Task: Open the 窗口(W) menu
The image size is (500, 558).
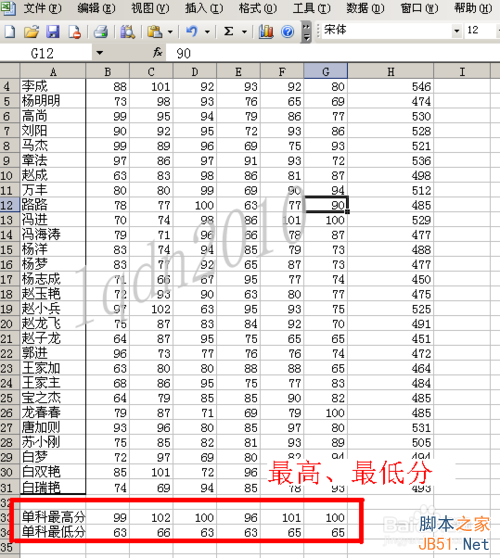Action: pos(419,8)
